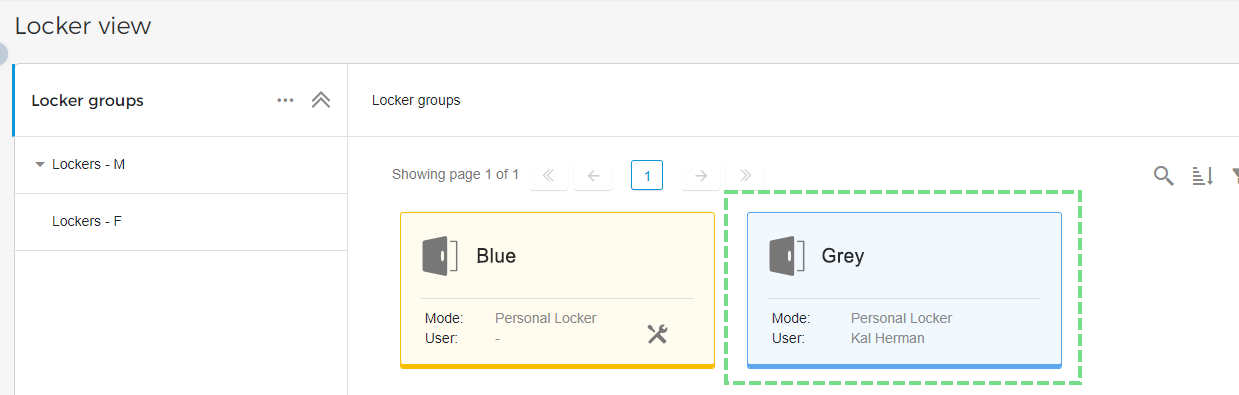
Task: Go to the last page
Action: pyautogui.click(x=745, y=175)
